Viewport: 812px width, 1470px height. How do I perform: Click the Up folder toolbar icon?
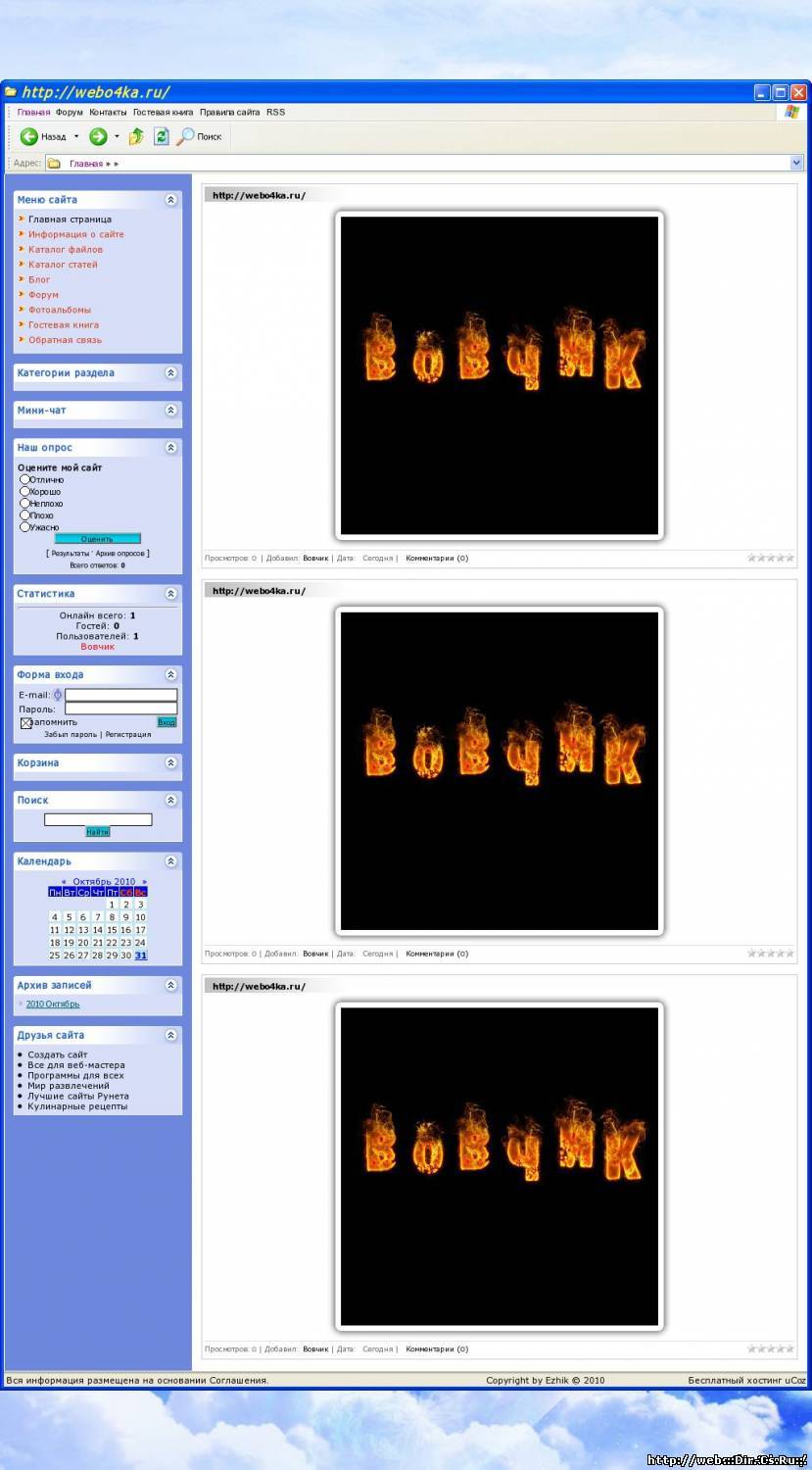pos(137,137)
